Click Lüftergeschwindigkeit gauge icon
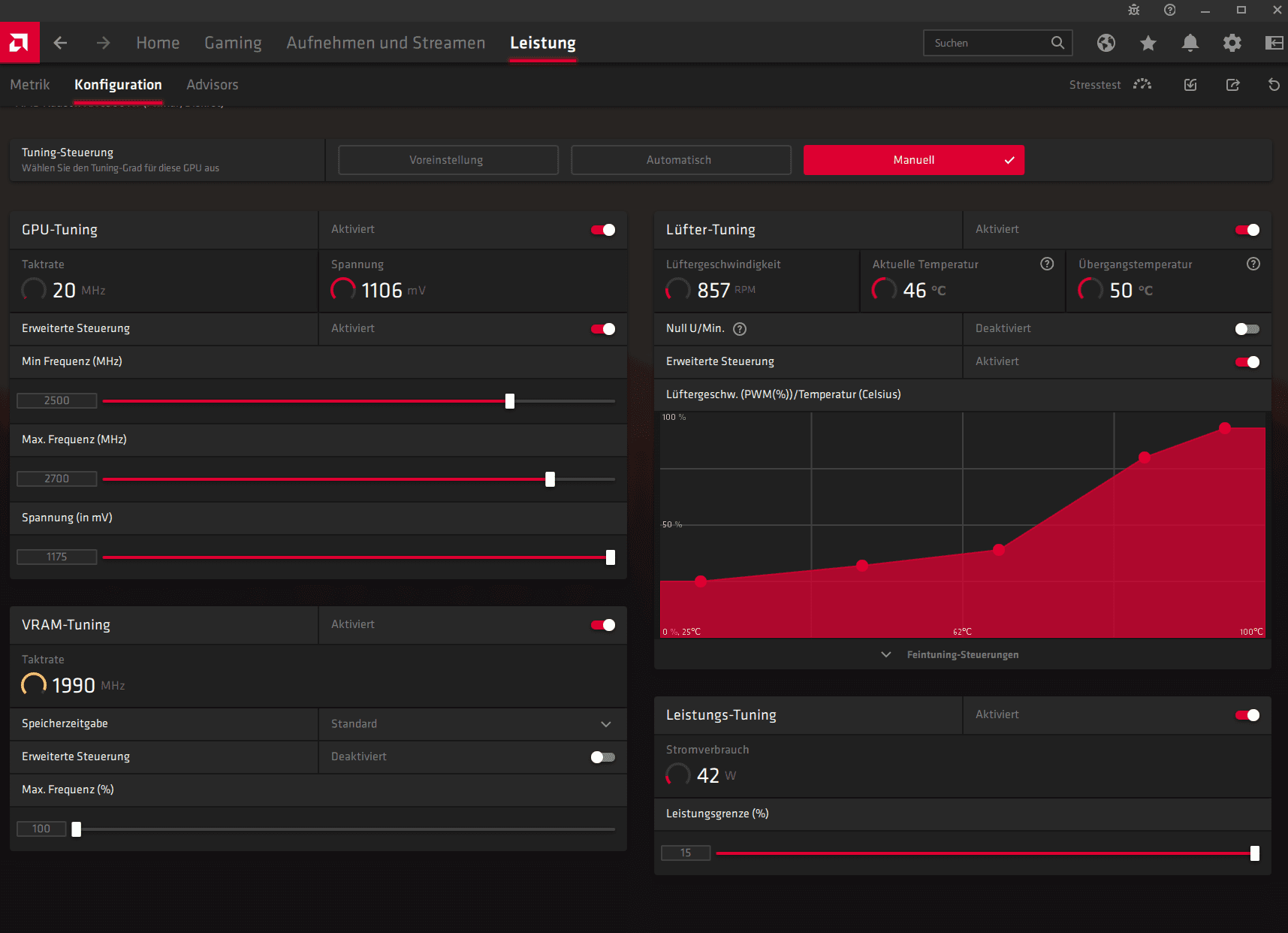 tap(678, 289)
